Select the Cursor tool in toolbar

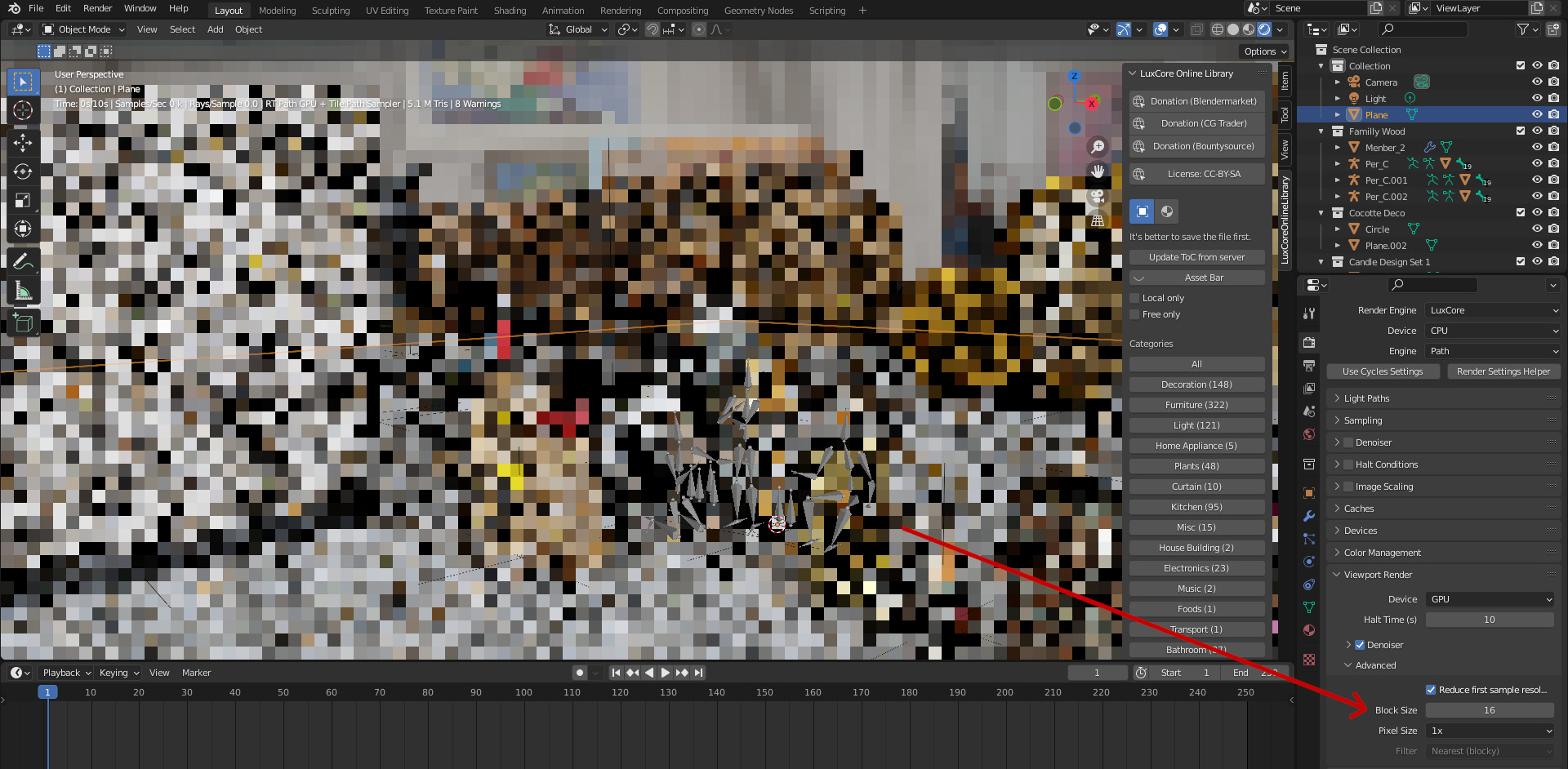pos(23,110)
